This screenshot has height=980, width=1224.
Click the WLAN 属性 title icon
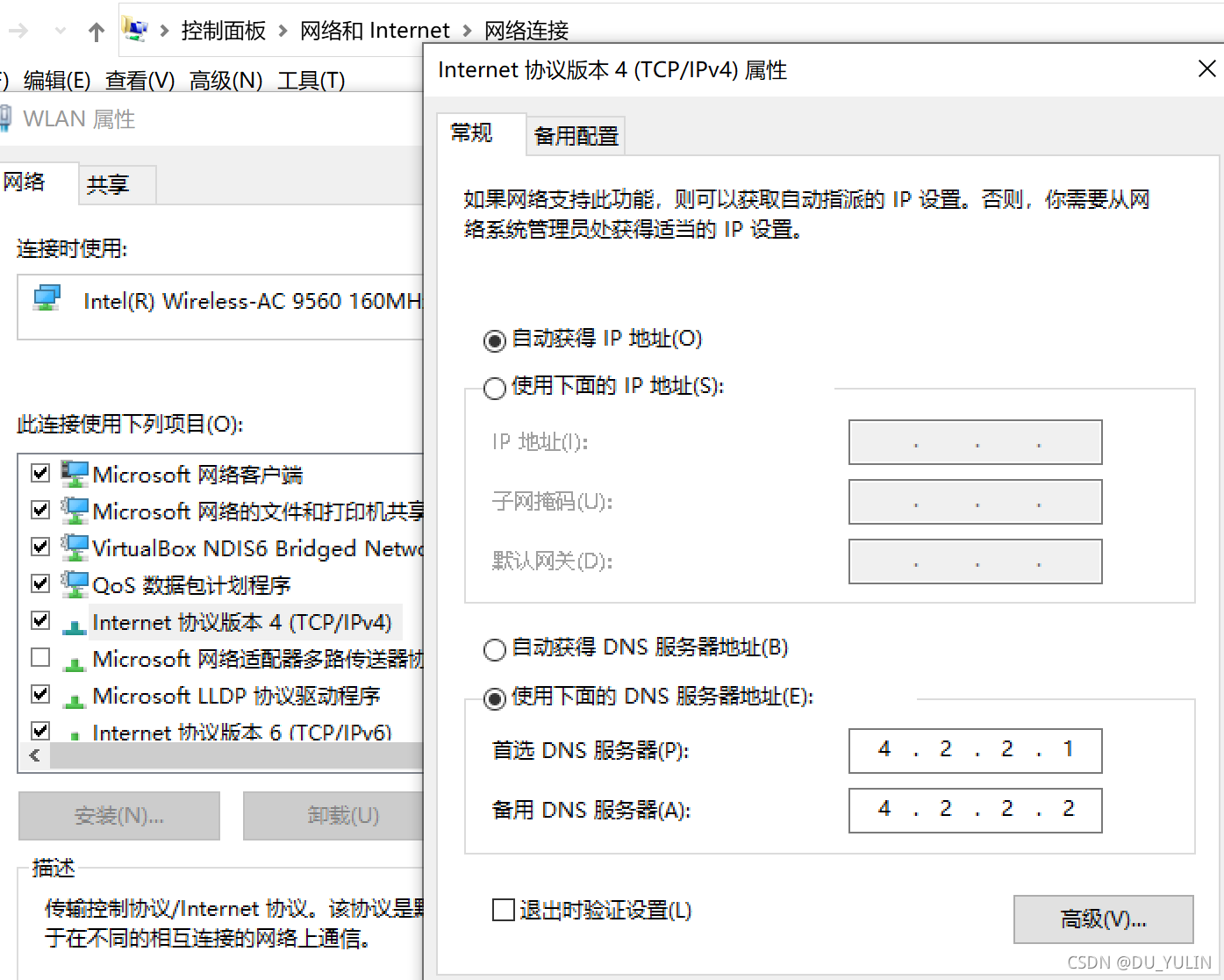5,118
